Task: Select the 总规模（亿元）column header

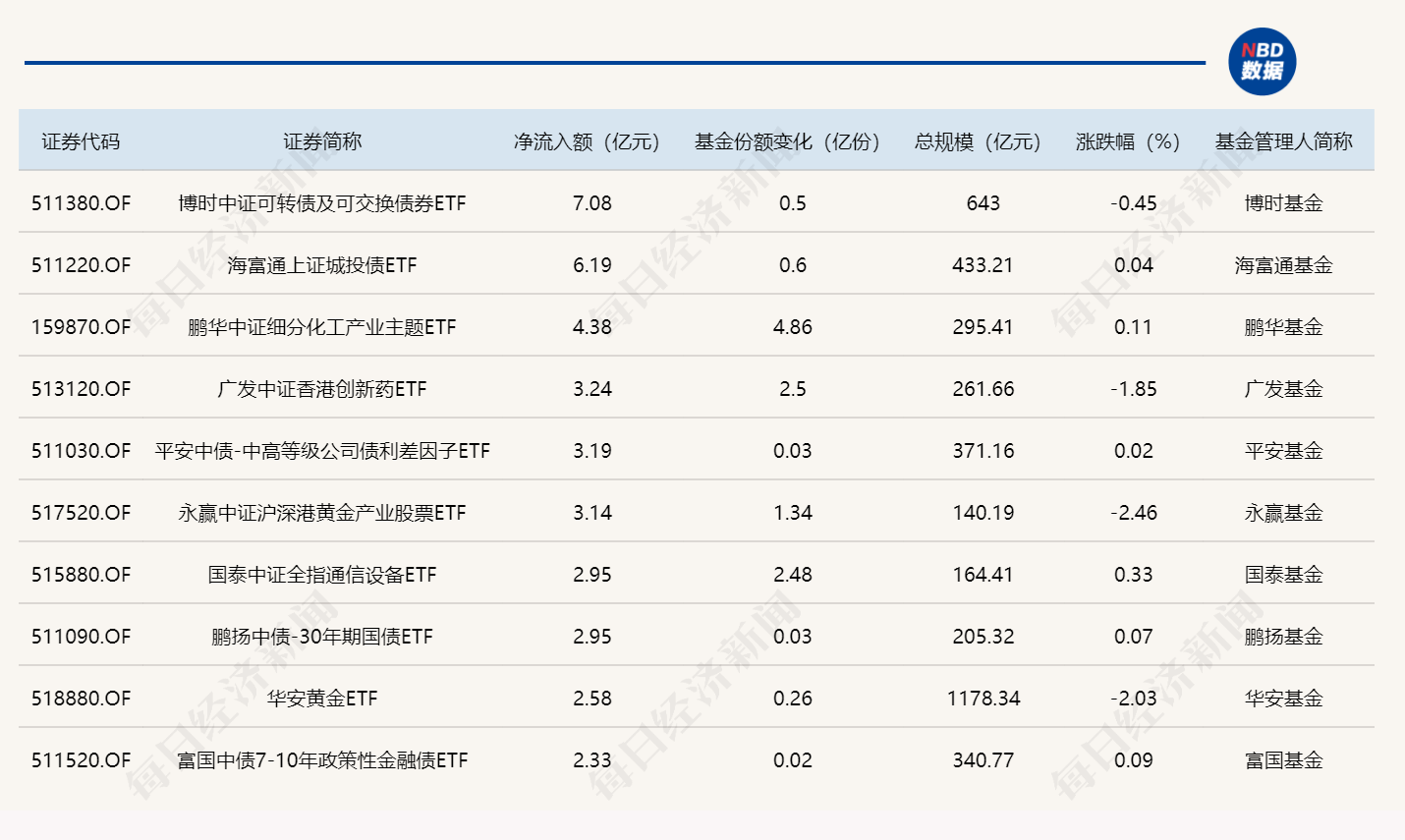Action: point(980,140)
